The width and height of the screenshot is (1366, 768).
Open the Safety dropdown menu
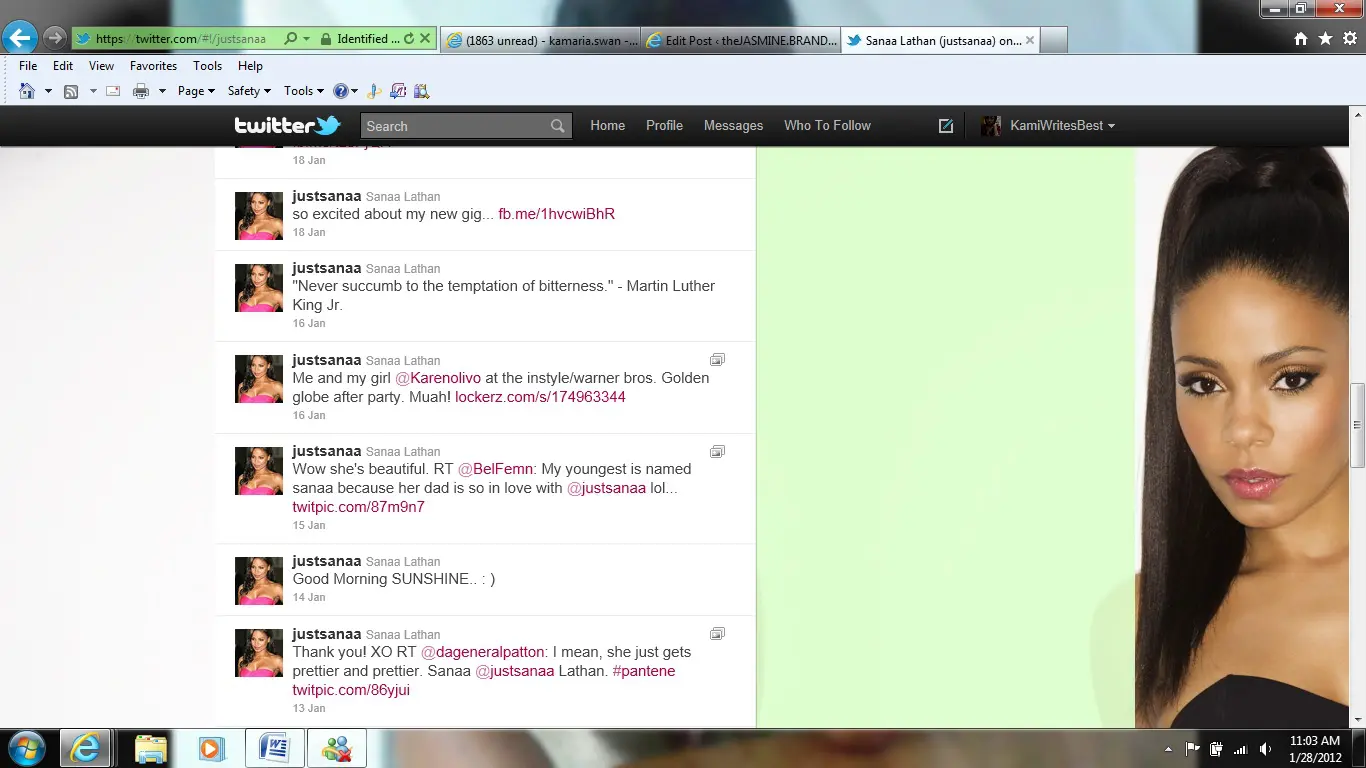click(249, 91)
